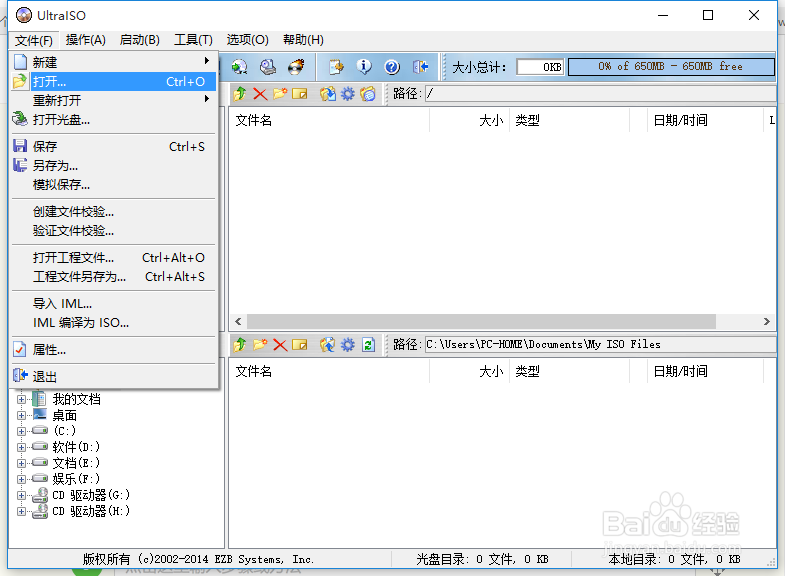Image resolution: width=785 pixels, height=576 pixels.
Task: Select 退出 menu entry
Action: point(114,376)
